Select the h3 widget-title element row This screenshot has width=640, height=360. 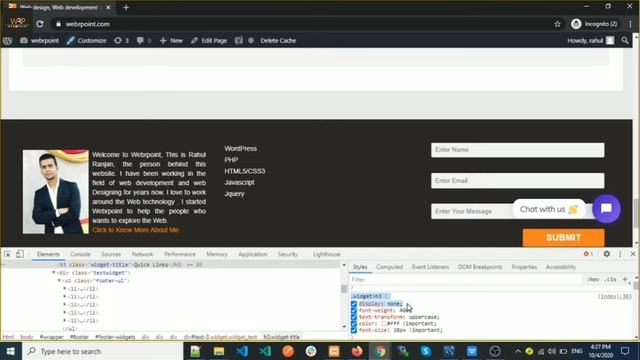point(170,264)
